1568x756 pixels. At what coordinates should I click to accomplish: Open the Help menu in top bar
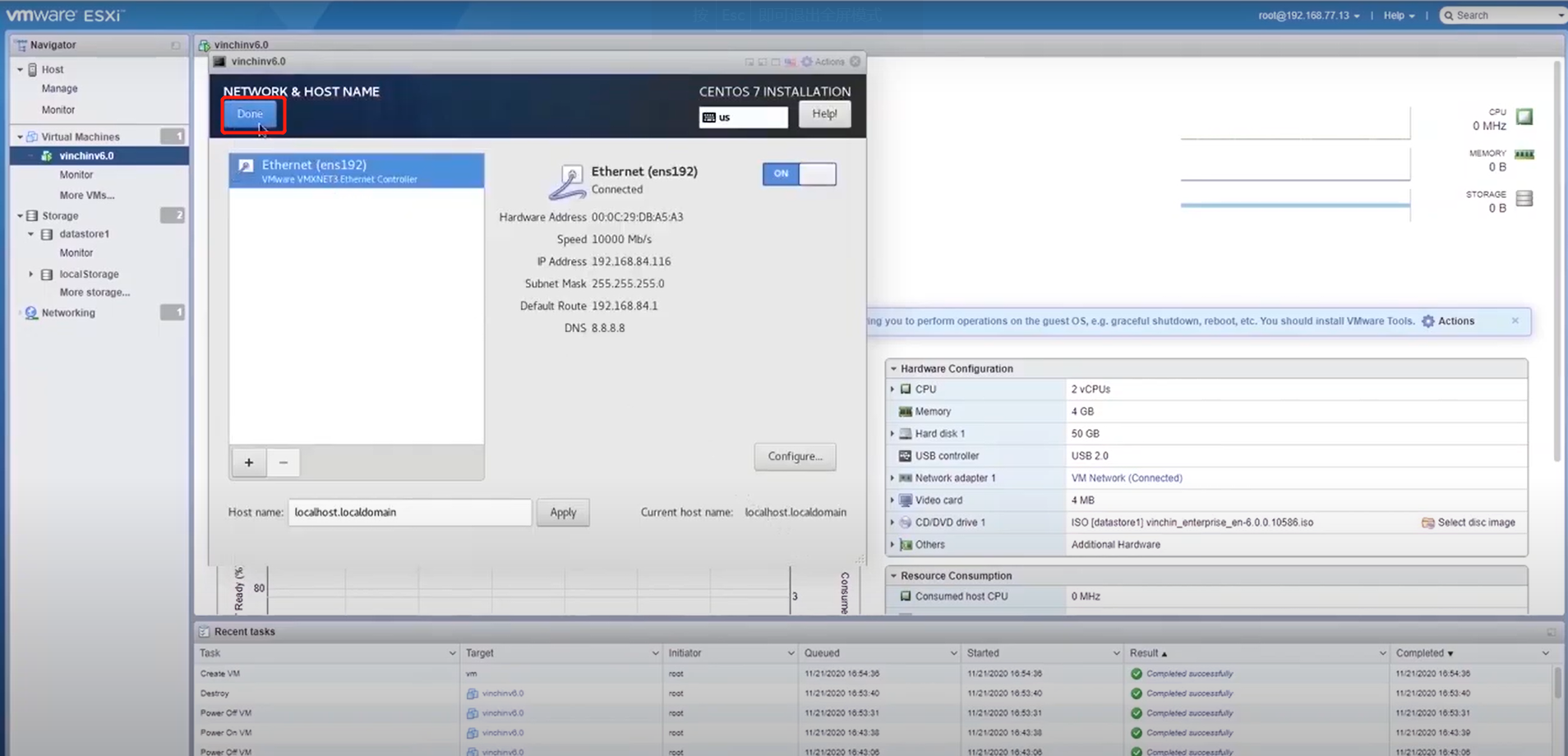(1399, 16)
